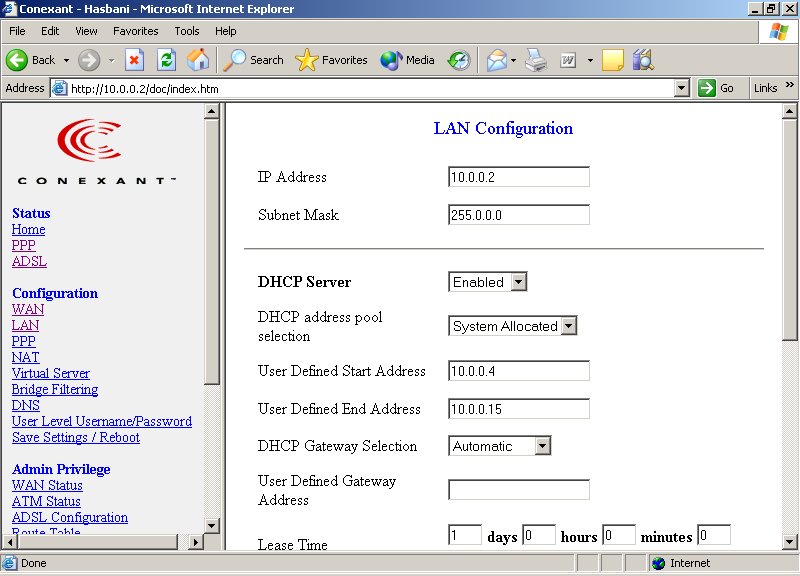Click the main page scrollbar down arrow
The width and height of the screenshot is (800, 576).
[x=789, y=542]
